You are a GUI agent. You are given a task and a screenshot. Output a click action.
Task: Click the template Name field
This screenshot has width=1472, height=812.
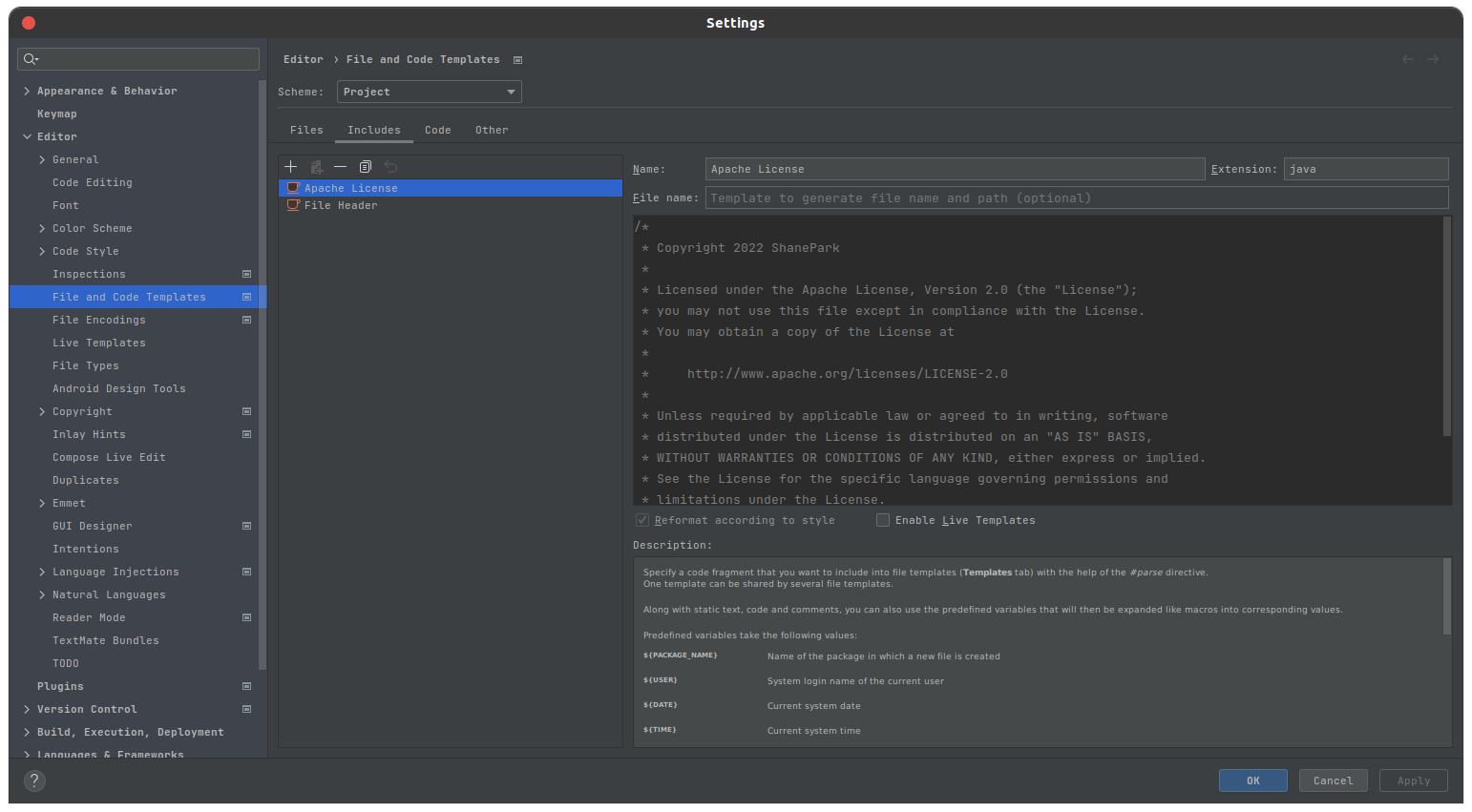tap(955, 169)
